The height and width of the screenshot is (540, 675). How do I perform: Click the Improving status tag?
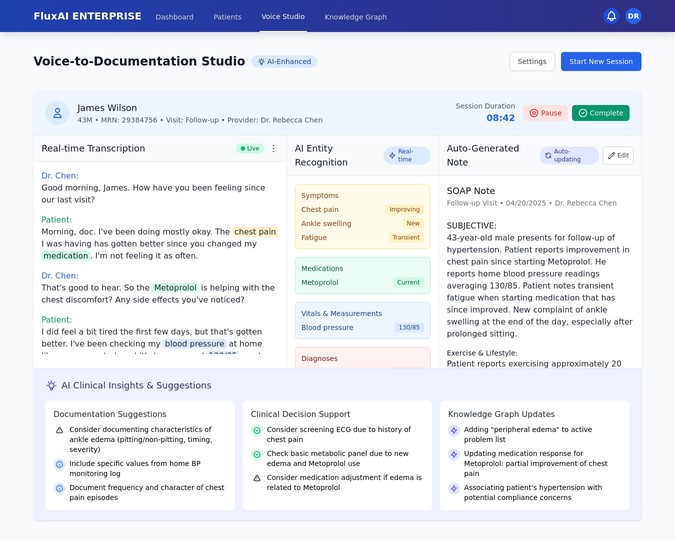pos(404,209)
